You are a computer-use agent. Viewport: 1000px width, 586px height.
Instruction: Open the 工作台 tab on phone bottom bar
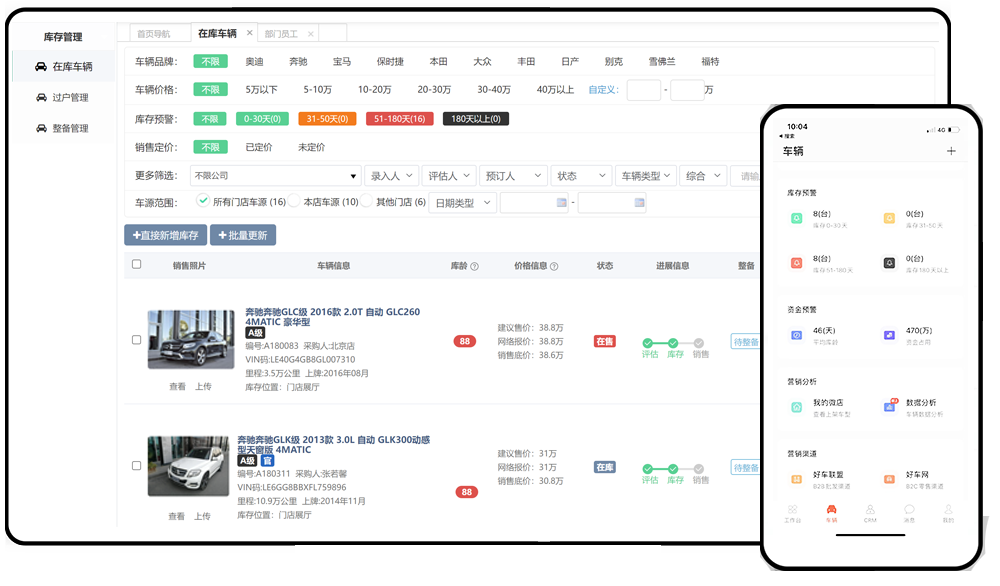(x=792, y=513)
